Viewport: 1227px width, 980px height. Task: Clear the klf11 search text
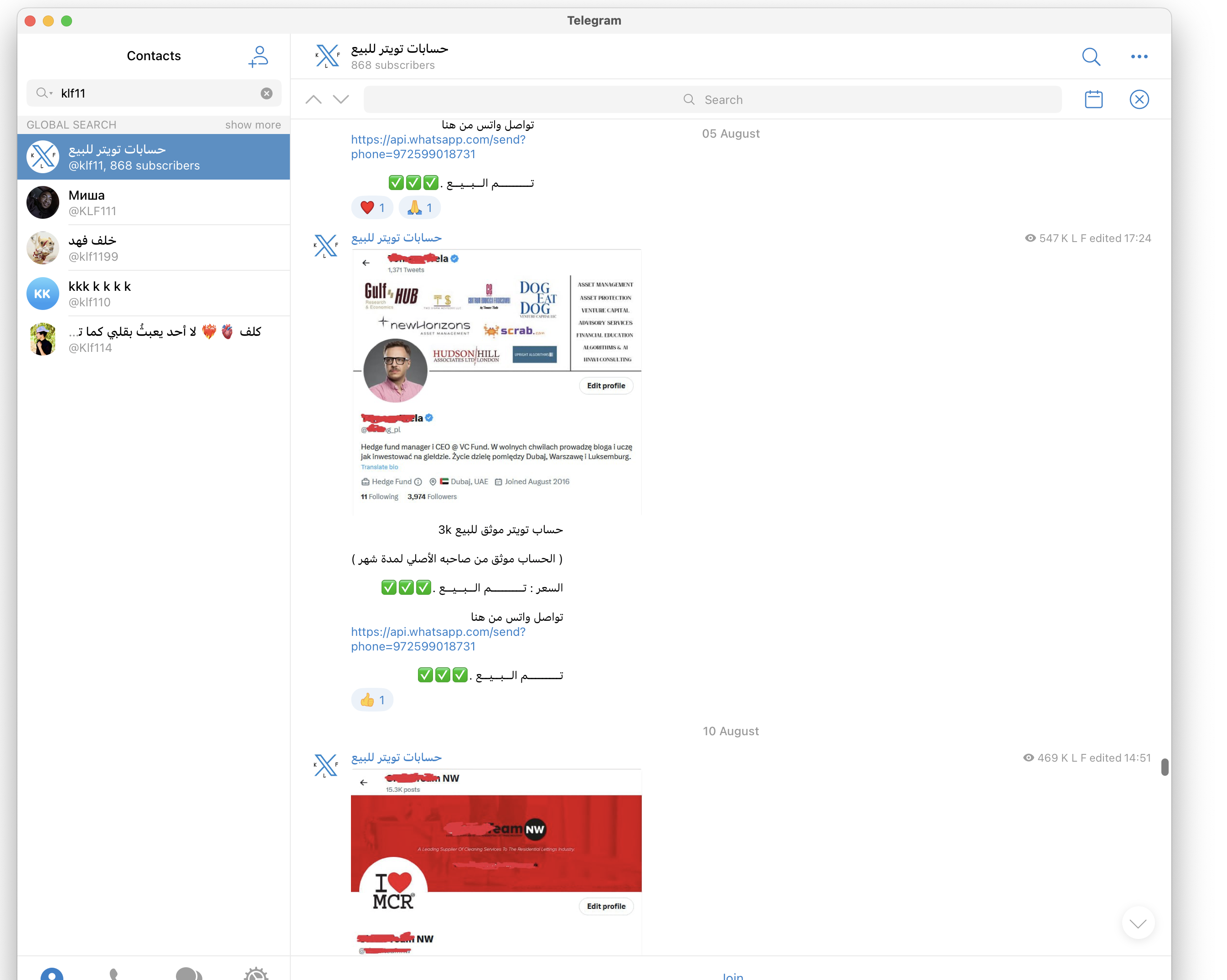(266, 93)
